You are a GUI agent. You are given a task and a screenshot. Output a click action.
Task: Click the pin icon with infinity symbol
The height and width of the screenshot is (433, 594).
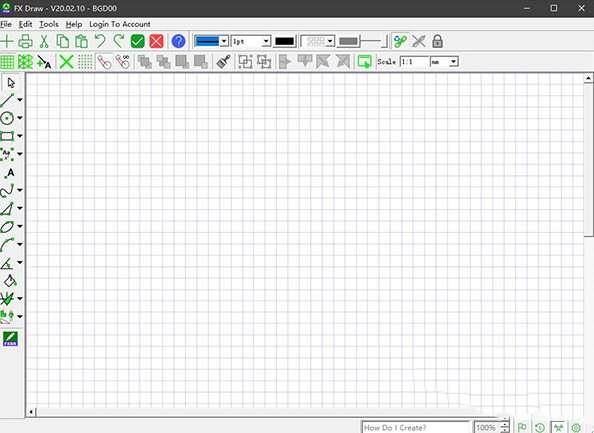[123, 61]
